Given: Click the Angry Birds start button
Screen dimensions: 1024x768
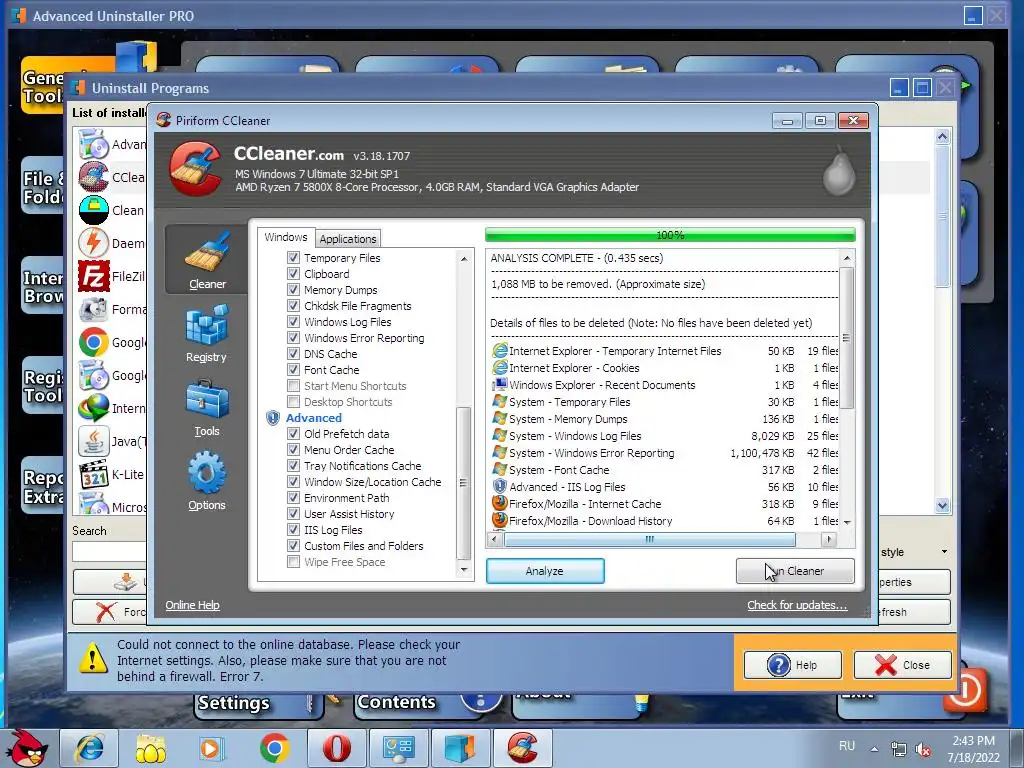Looking at the screenshot, I should tap(28, 748).
